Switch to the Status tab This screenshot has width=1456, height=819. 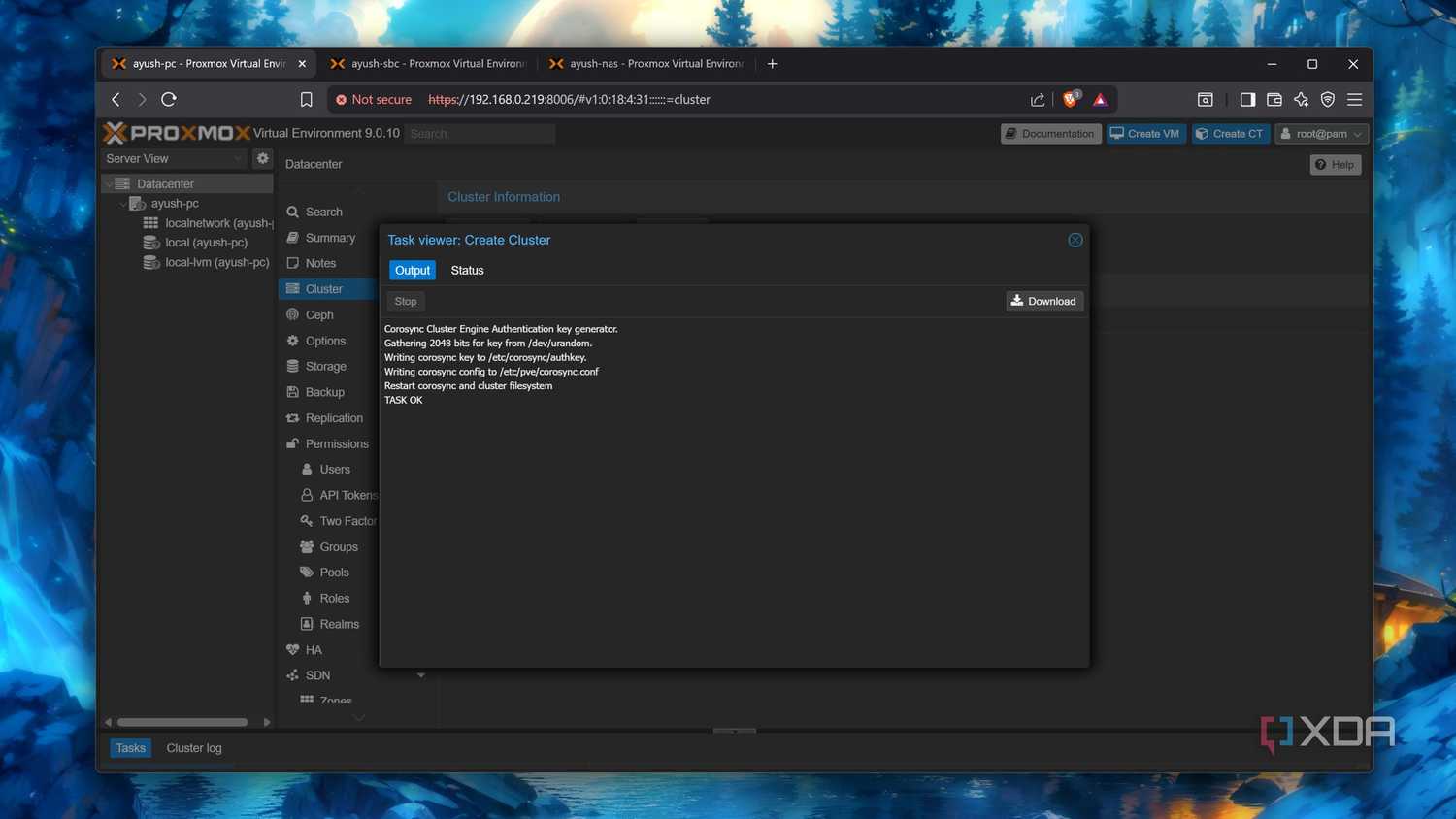[x=467, y=271]
